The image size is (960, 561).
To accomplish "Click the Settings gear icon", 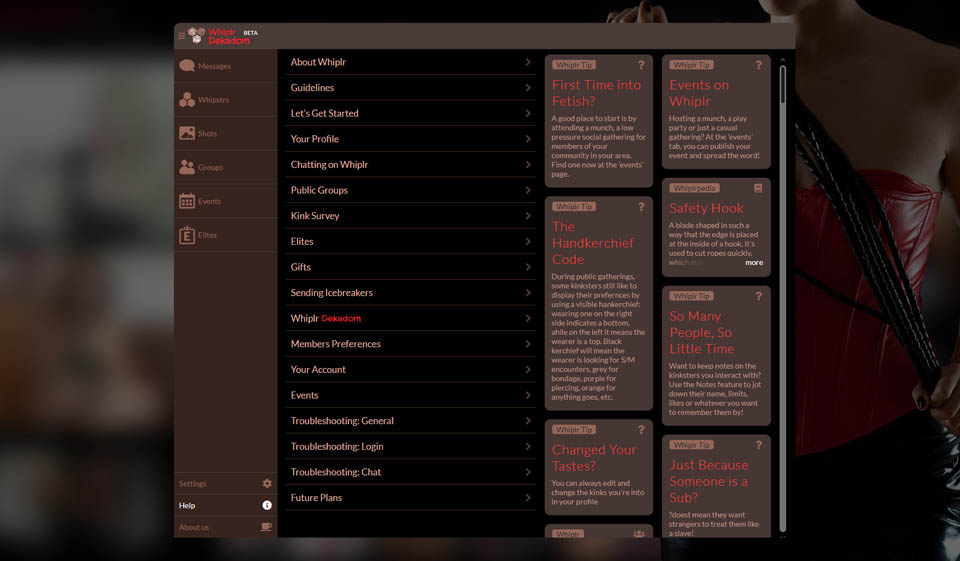I will (x=267, y=484).
